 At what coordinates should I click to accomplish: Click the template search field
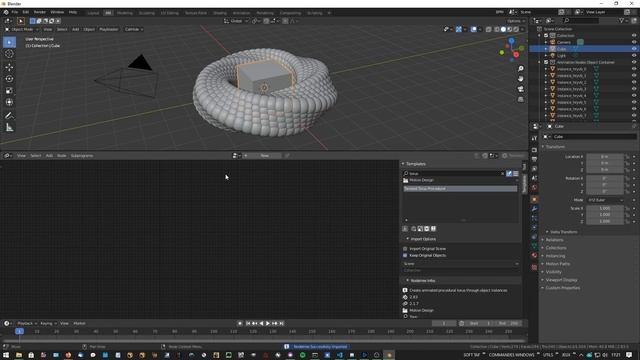(454, 173)
